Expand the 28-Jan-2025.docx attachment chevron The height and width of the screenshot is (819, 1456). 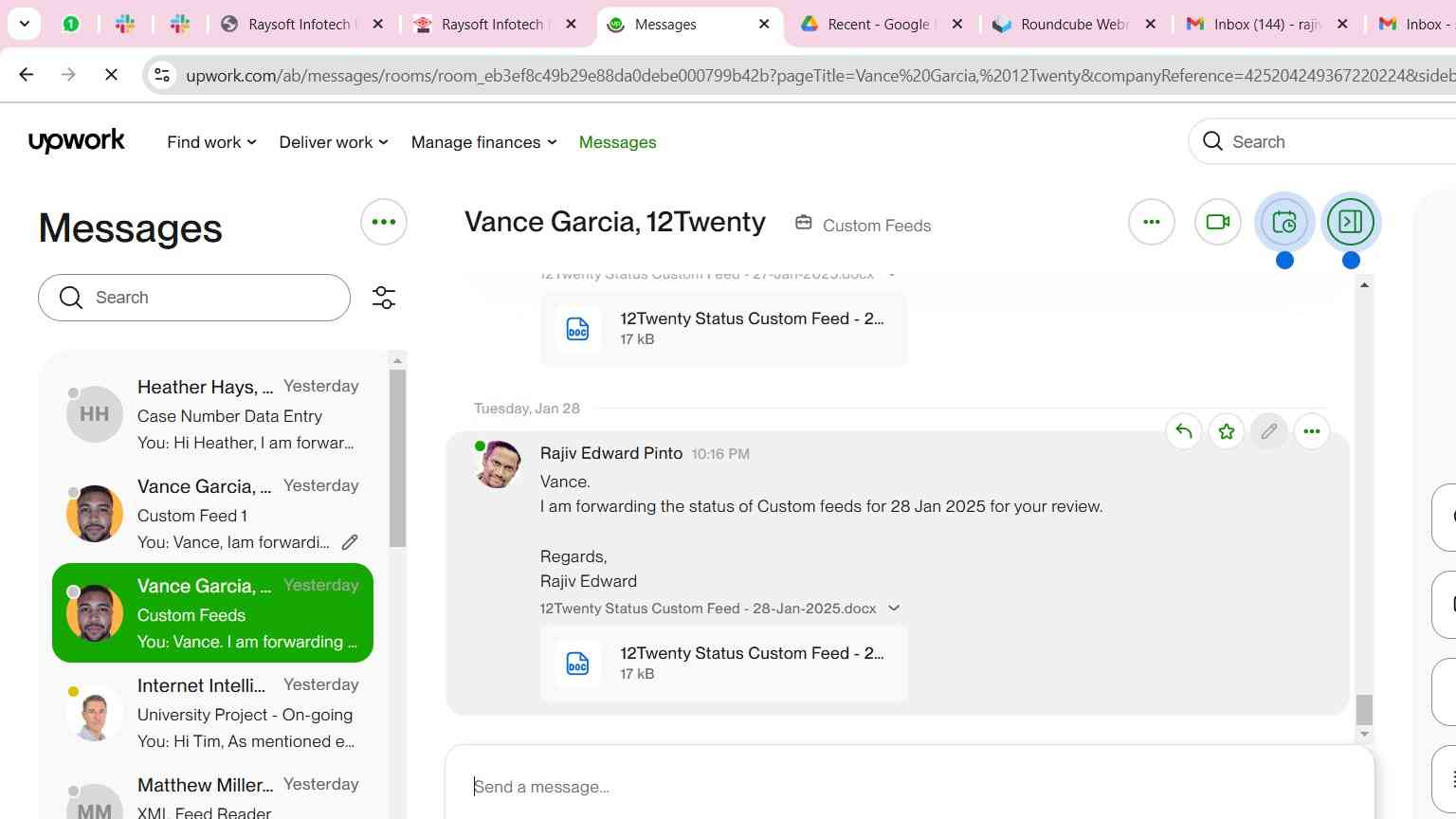(x=894, y=609)
